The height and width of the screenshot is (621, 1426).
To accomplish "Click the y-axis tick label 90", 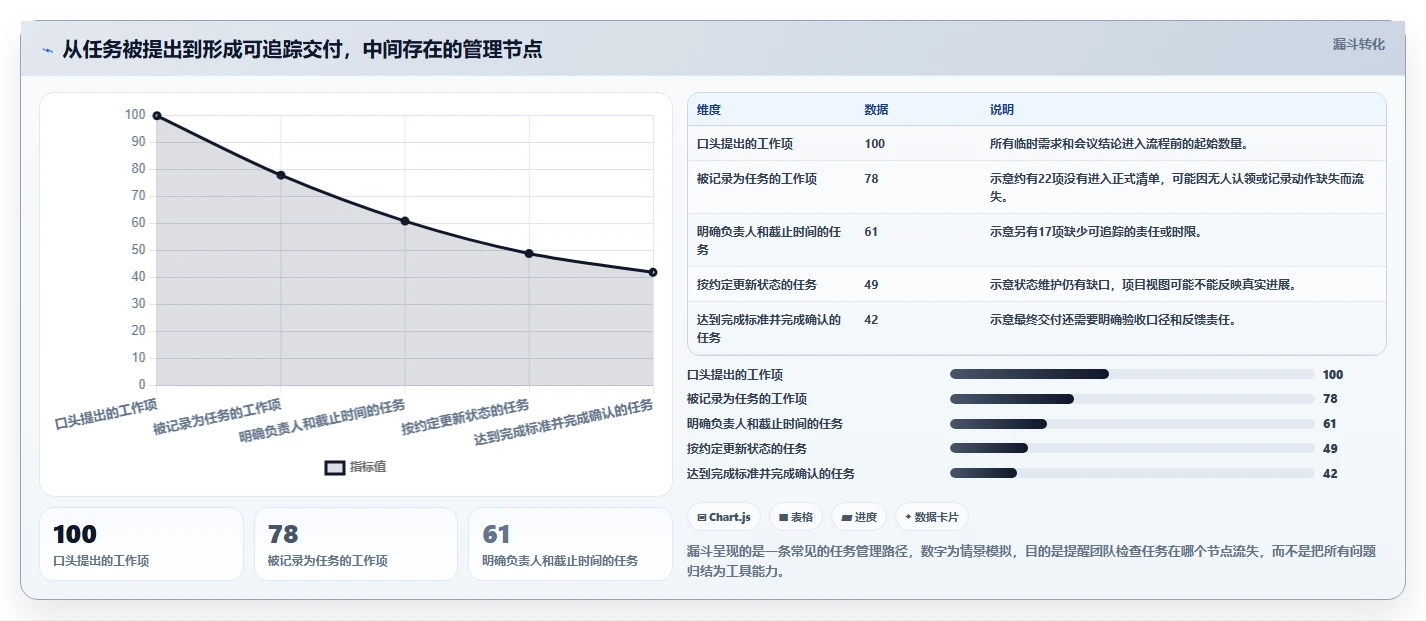I will pos(138,142).
